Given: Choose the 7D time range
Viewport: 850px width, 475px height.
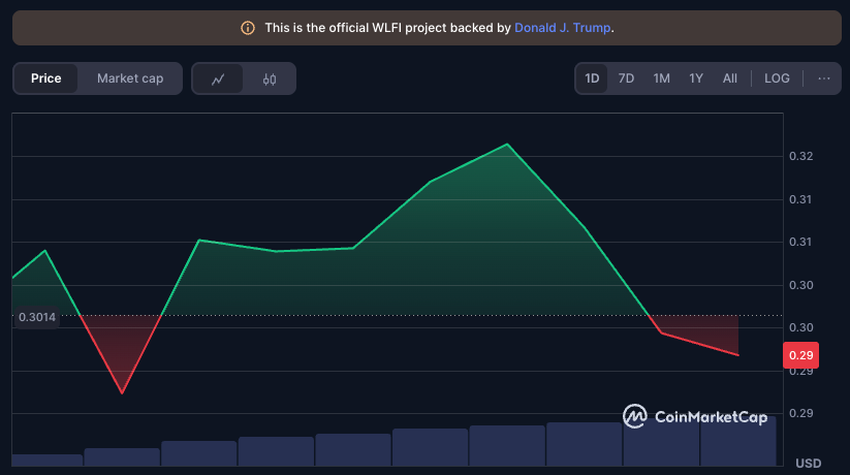Looking at the screenshot, I should 626,78.
